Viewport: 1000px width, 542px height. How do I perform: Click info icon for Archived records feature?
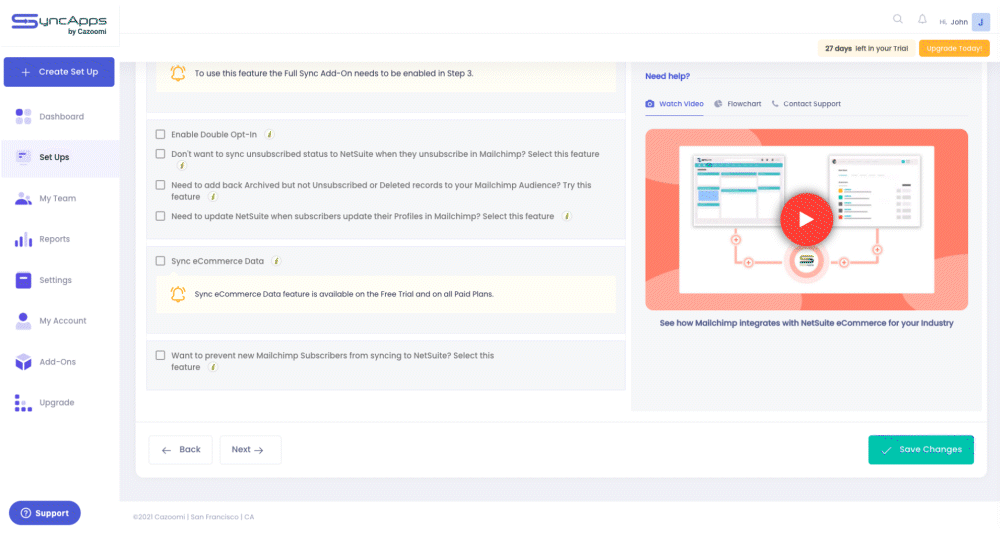(x=213, y=197)
